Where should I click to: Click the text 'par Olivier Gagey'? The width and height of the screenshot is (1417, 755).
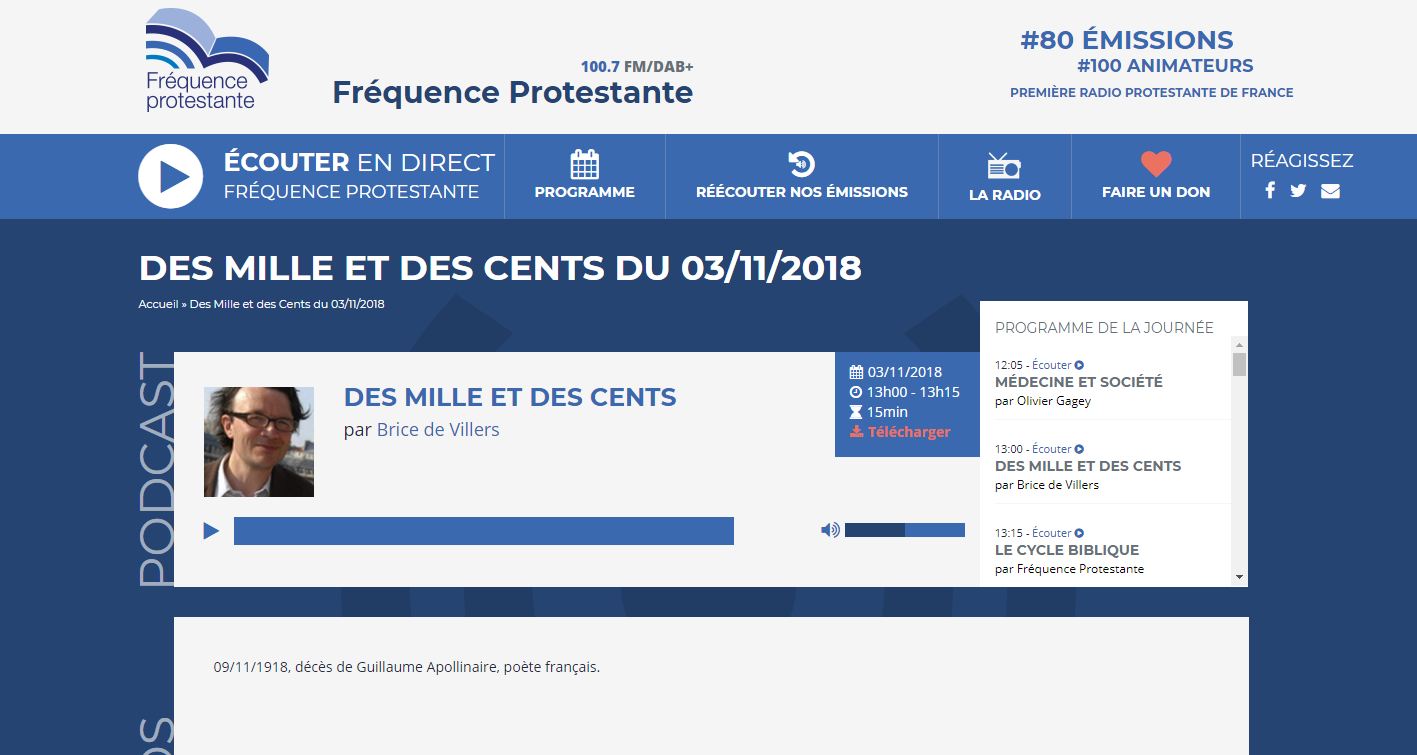1043,401
